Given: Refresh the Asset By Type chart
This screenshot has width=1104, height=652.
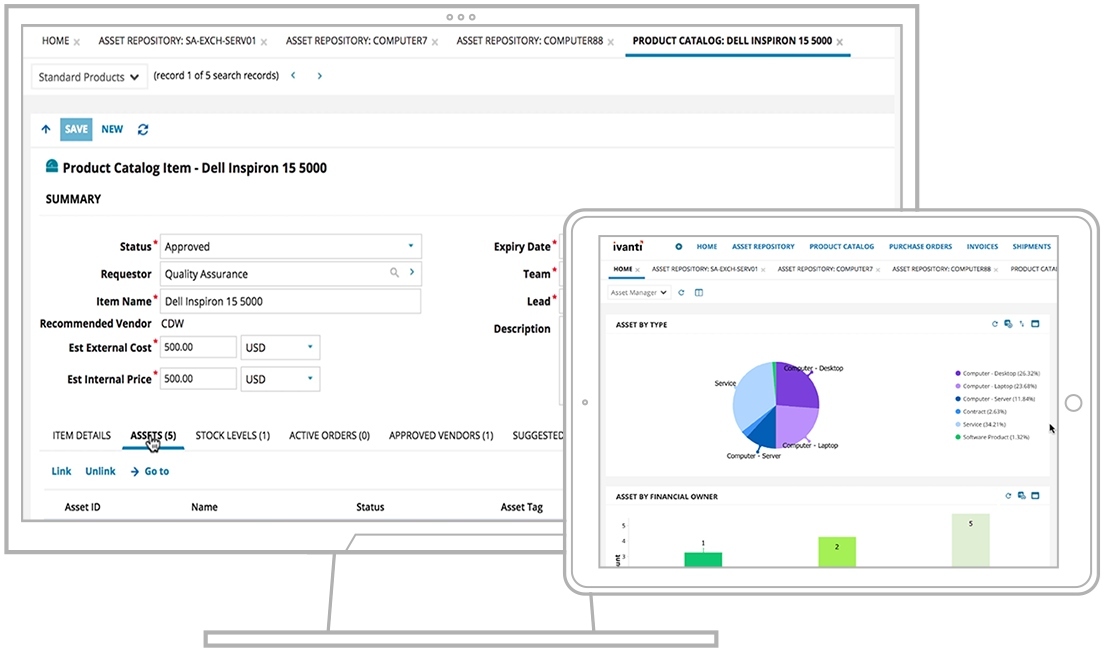Looking at the screenshot, I should (995, 324).
